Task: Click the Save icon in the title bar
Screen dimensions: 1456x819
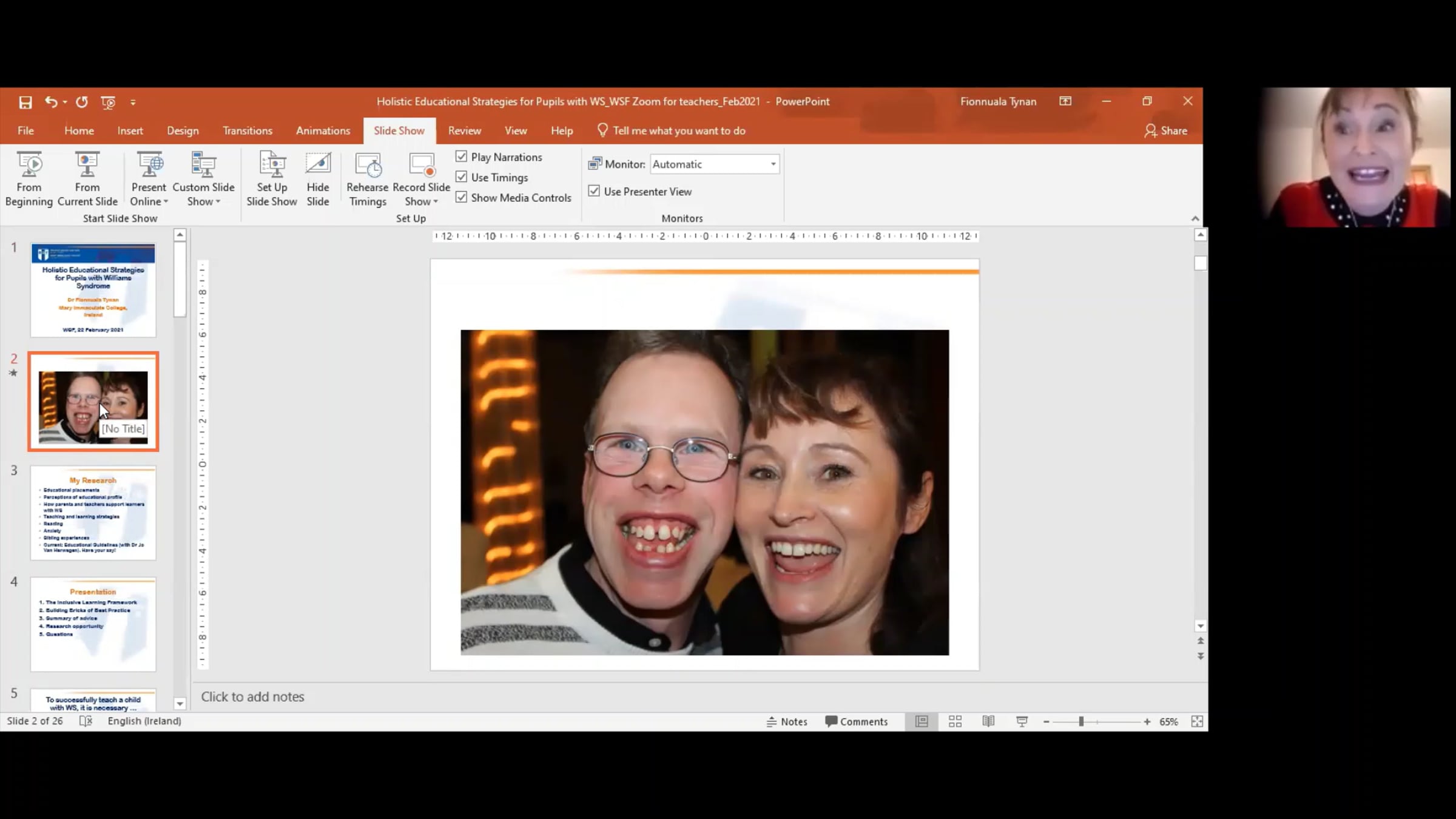Action: [25, 102]
